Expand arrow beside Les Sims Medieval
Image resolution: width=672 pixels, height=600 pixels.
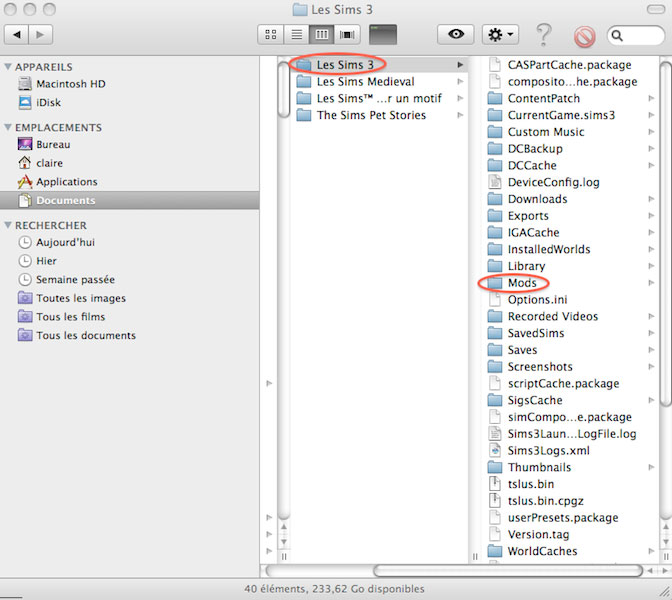click(x=460, y=81)
